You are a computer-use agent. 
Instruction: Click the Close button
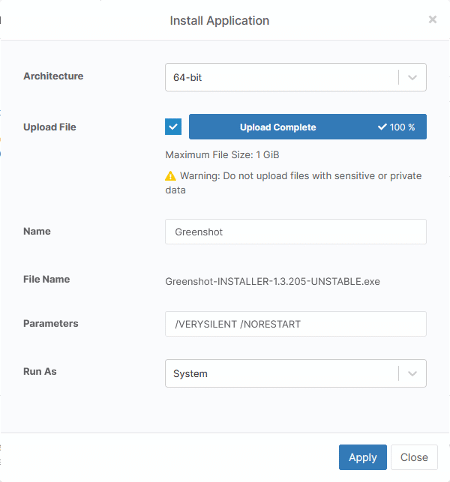click(x=414, y=457)
